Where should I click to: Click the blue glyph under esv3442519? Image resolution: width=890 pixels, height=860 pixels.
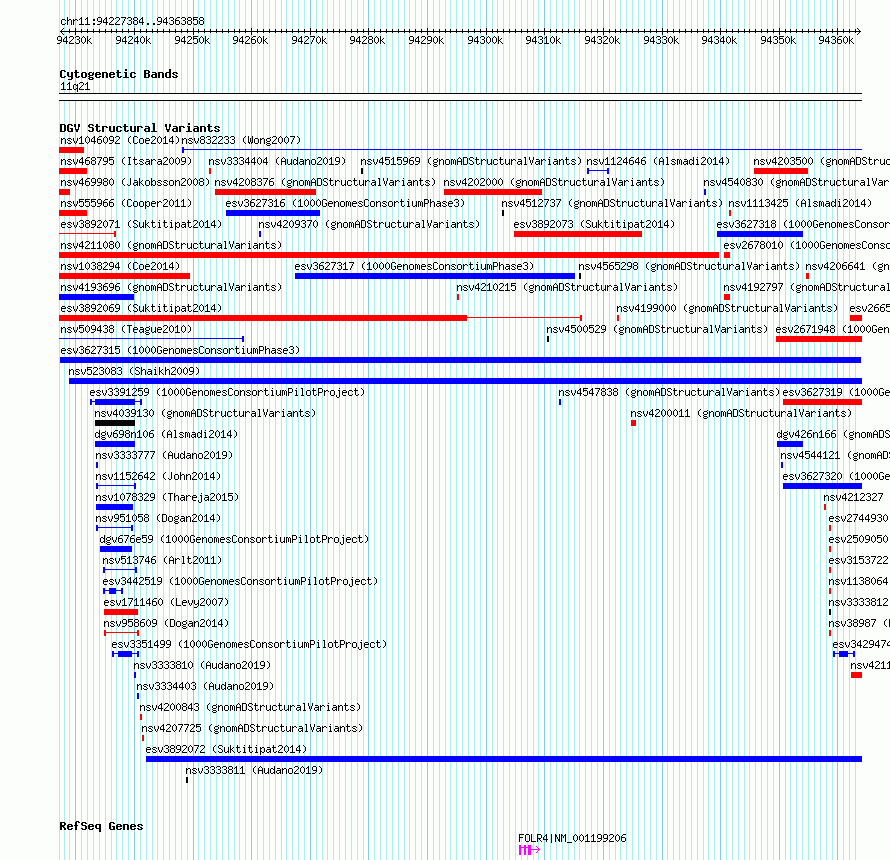[113, 591]
